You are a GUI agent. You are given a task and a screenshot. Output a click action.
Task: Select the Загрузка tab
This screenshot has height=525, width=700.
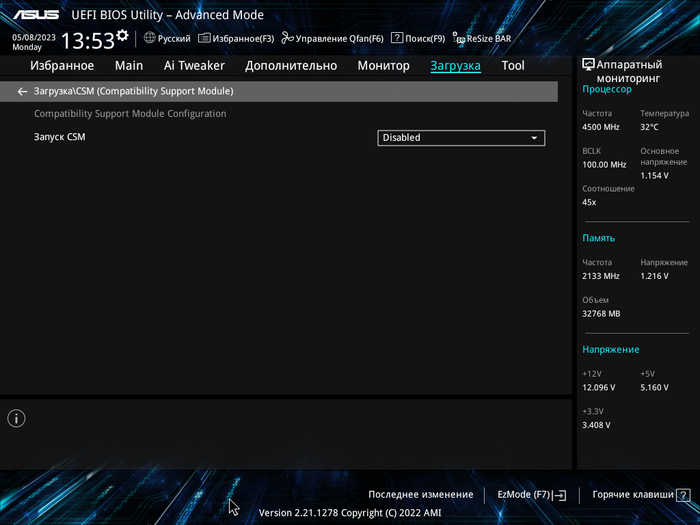click(455, 66)
